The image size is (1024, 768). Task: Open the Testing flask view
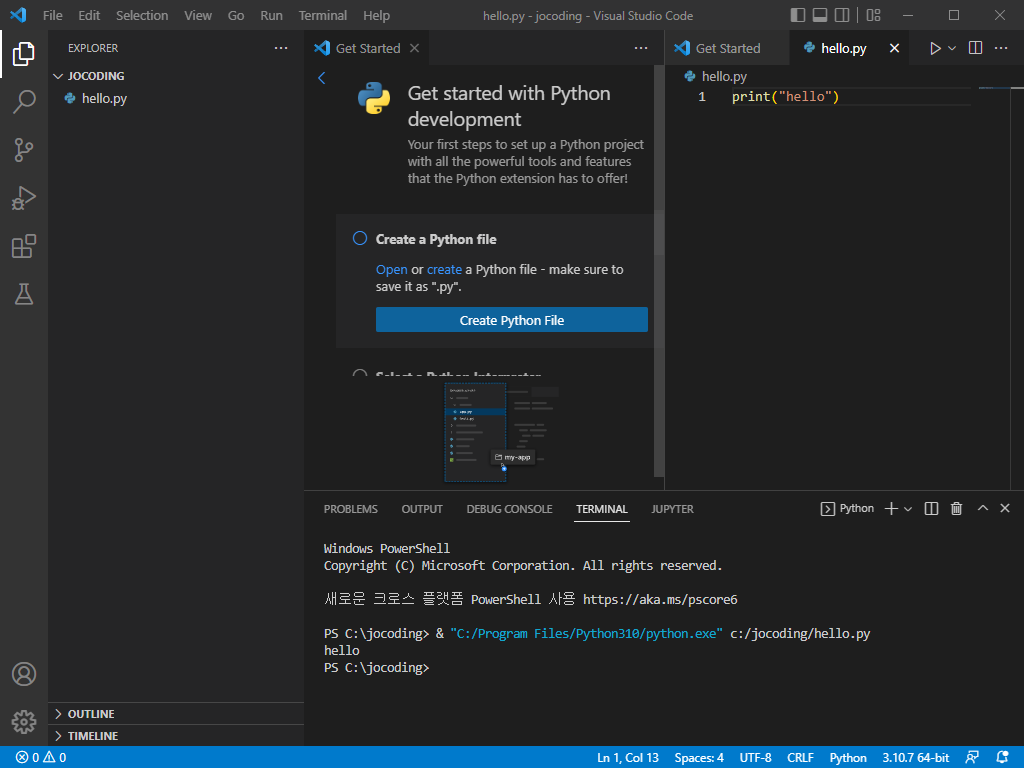tap(24, 294)
